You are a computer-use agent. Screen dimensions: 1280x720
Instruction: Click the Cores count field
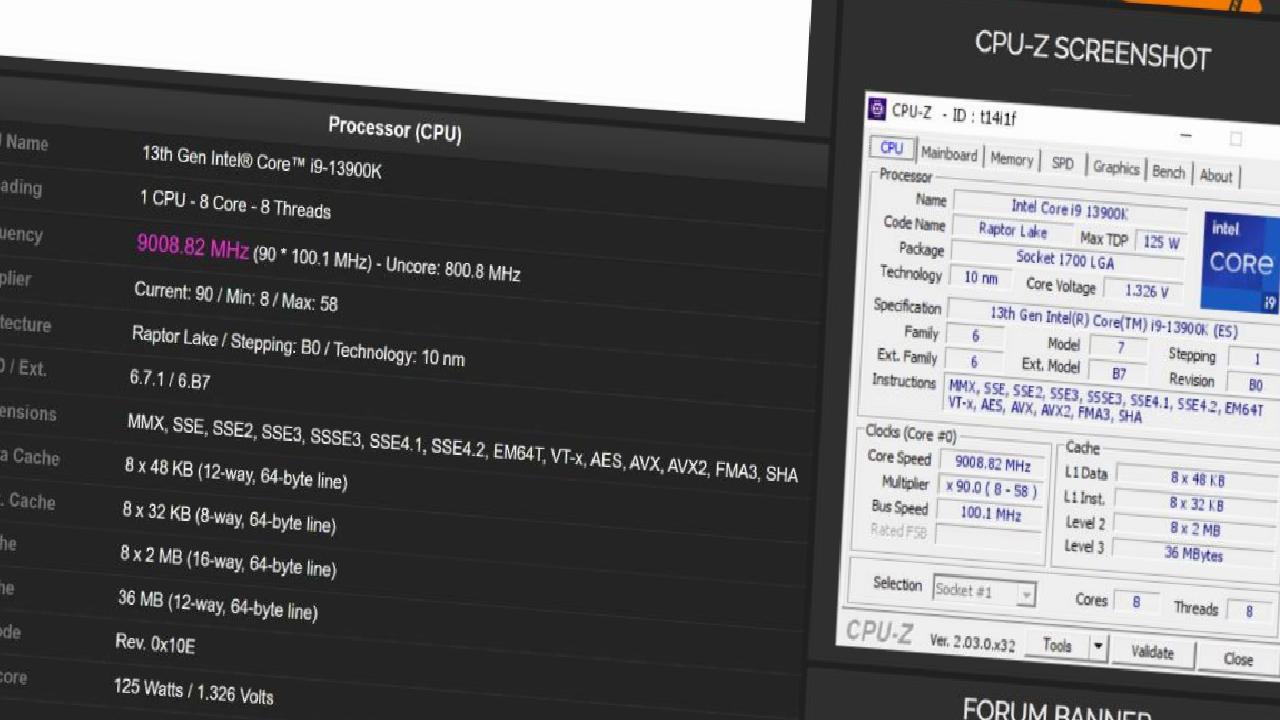click(x=1136, y=602)
